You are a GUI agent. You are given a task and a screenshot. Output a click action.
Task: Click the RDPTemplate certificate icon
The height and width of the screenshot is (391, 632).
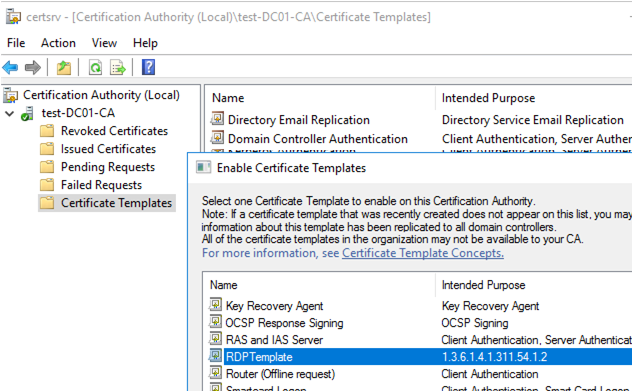215,356
